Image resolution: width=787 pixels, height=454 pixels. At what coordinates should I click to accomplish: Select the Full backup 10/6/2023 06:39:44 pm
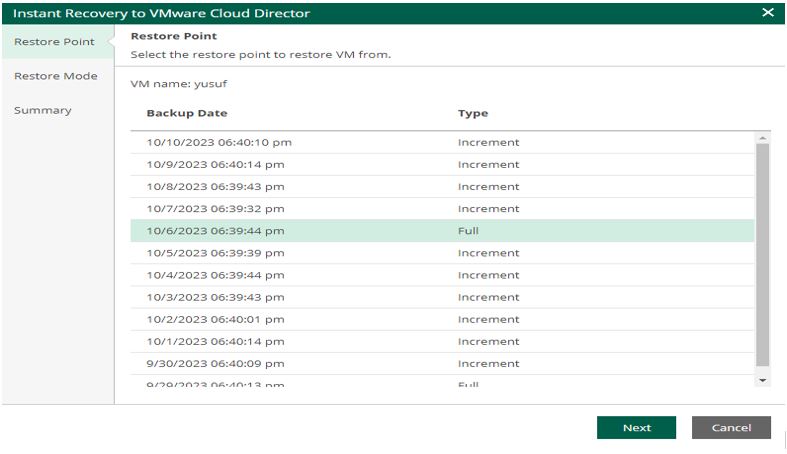(x=442, y=231)
